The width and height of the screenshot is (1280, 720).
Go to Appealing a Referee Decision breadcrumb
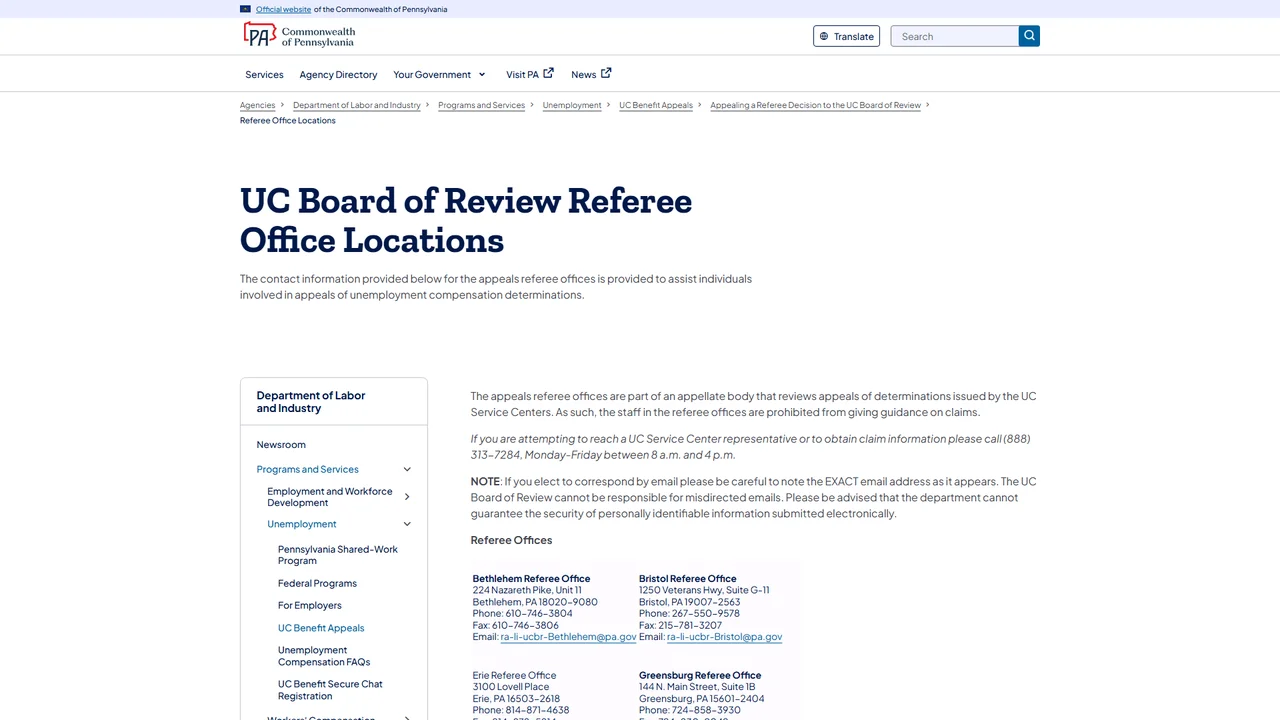815,105
